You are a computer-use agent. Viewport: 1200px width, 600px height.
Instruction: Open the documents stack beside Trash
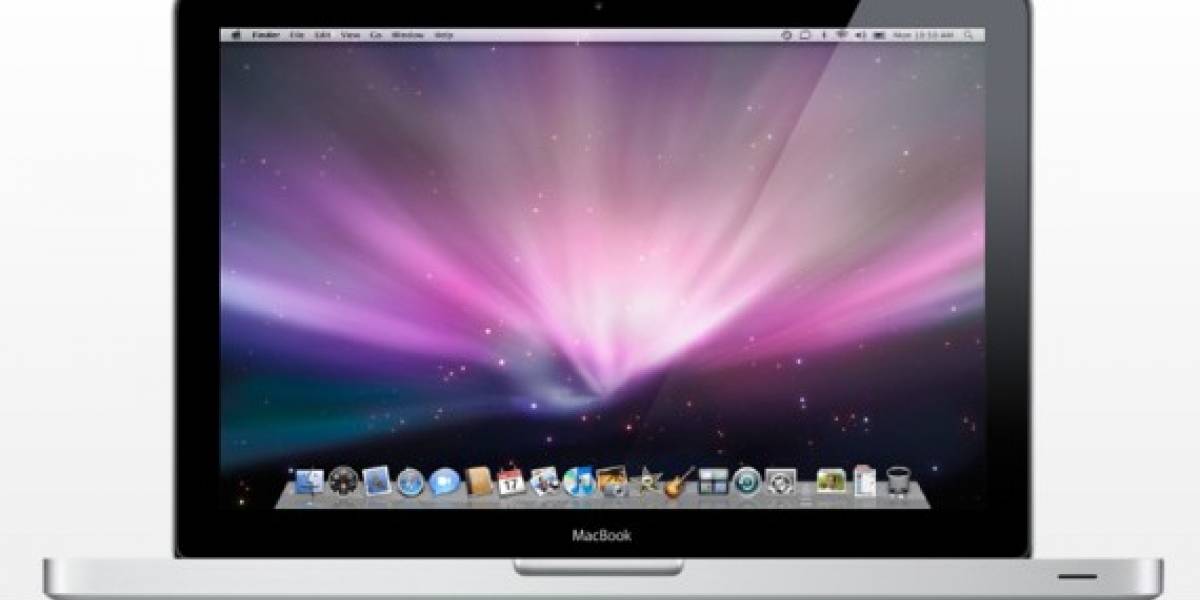pyautogui.click(x=864, y=482)
